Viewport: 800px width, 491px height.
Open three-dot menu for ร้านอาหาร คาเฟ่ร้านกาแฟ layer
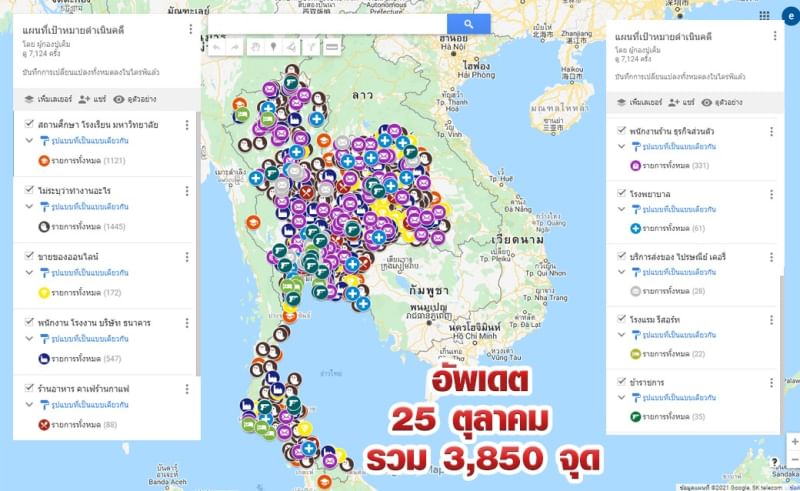(x=187, y=389)
